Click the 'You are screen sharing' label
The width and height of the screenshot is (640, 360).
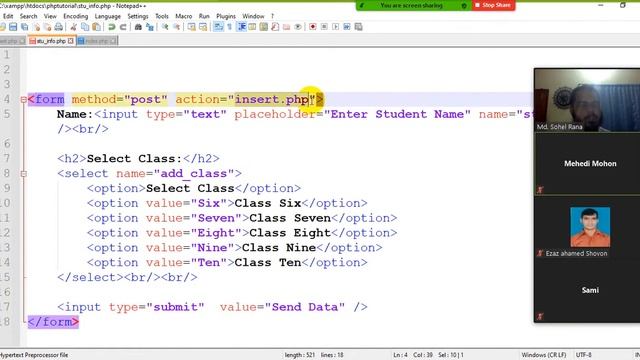point(411,6)
